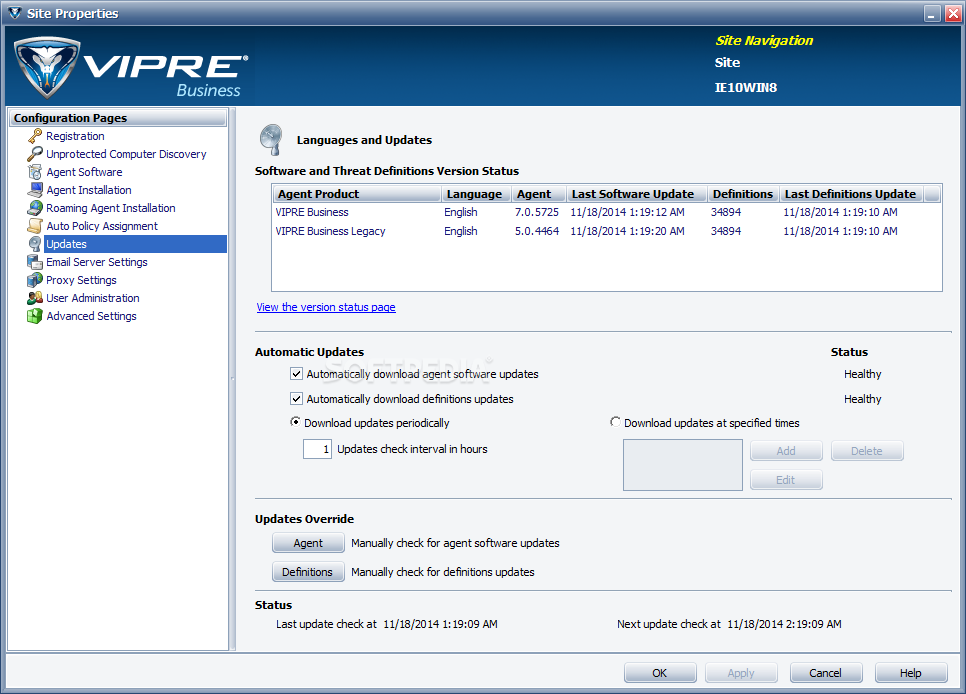This screenshot has height=694, width=966.
Task: Sort by Agent version column header
Action: click(538, 194)
